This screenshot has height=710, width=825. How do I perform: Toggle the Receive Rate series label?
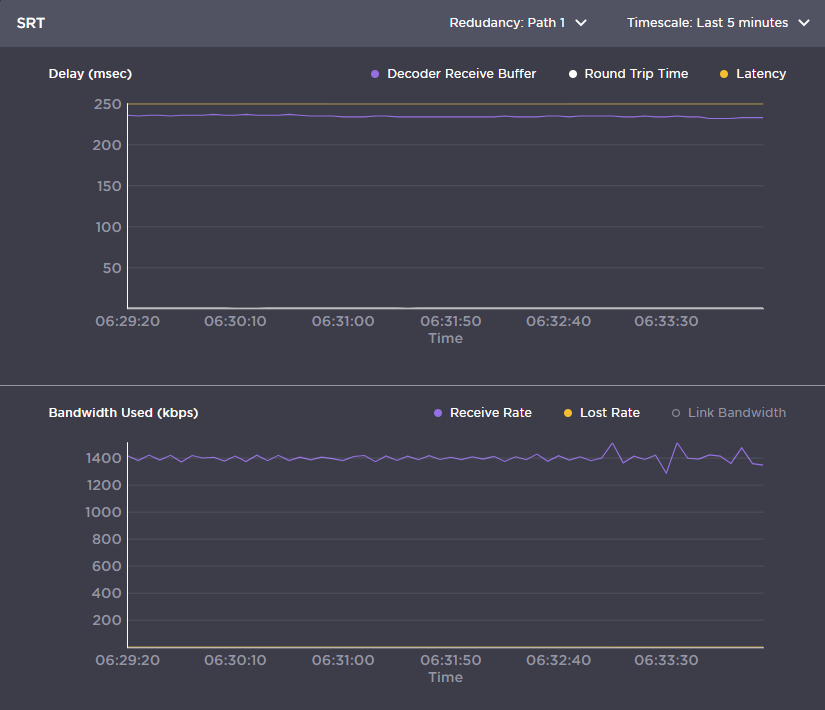tap(490, 413)
